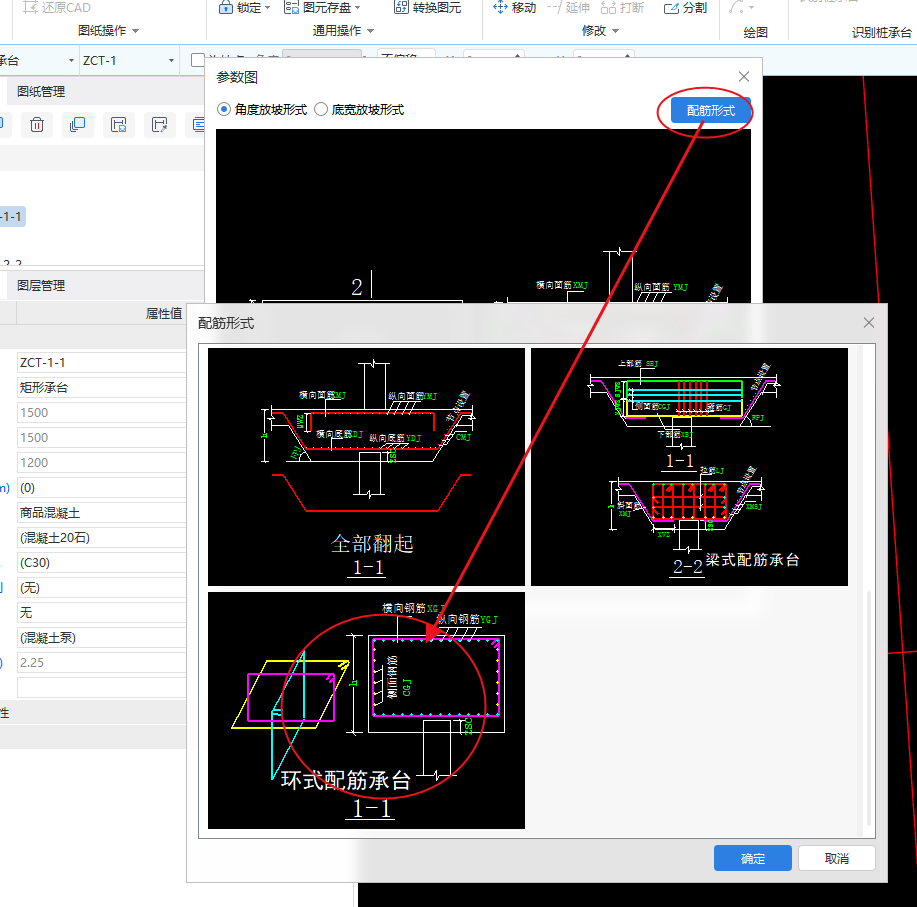This screenshot has height=907, width=917.
Task: Click 确定 to confirm rebar form
Action: pos(753,858)
